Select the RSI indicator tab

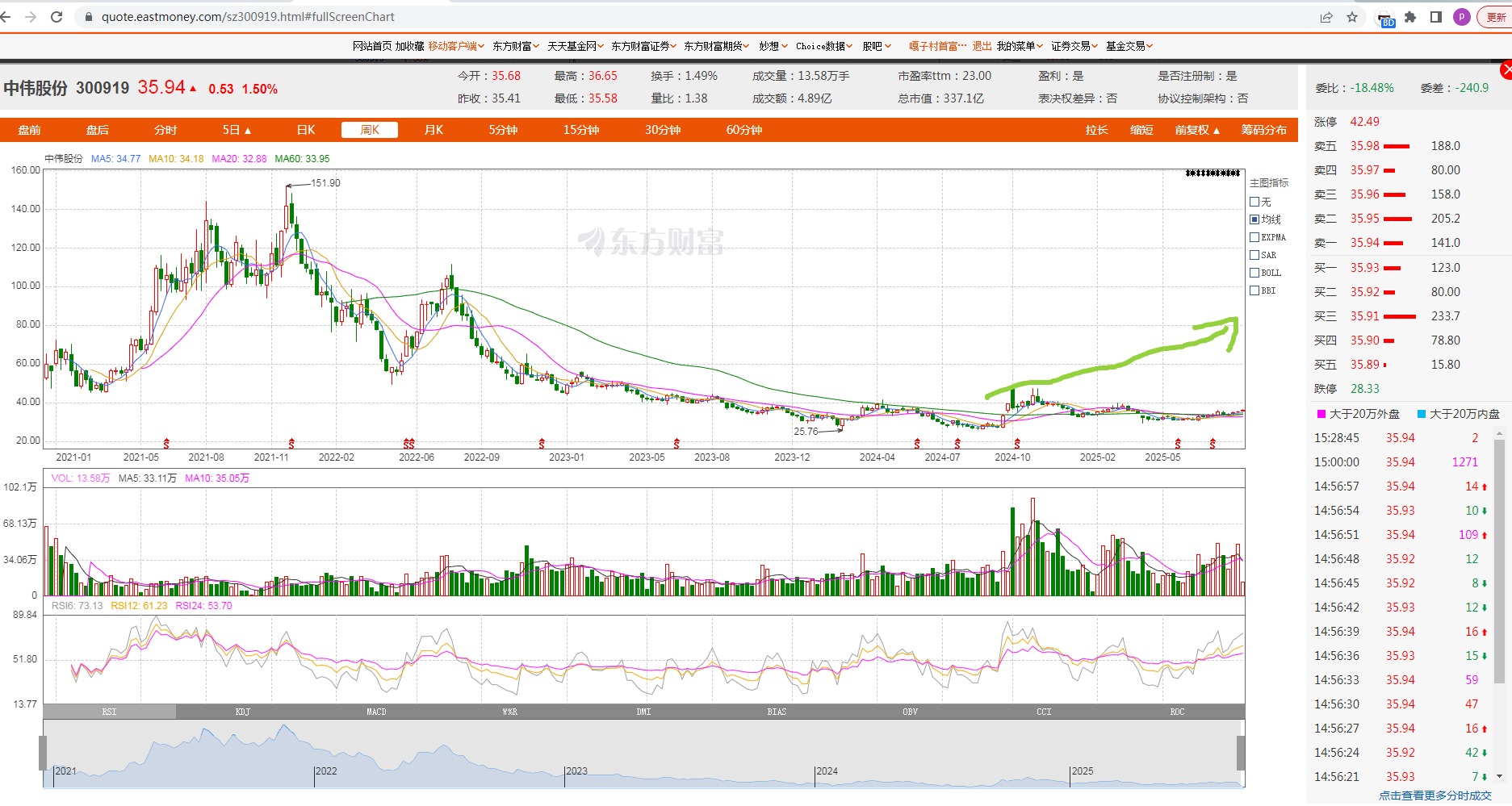(x=109, y=712)
